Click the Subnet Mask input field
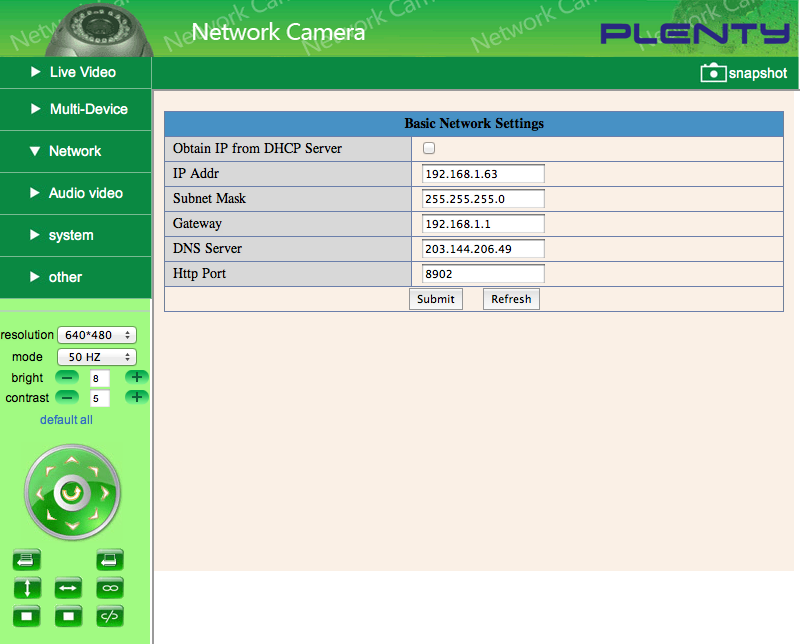The image size is (800, 644). pos(483,199)
